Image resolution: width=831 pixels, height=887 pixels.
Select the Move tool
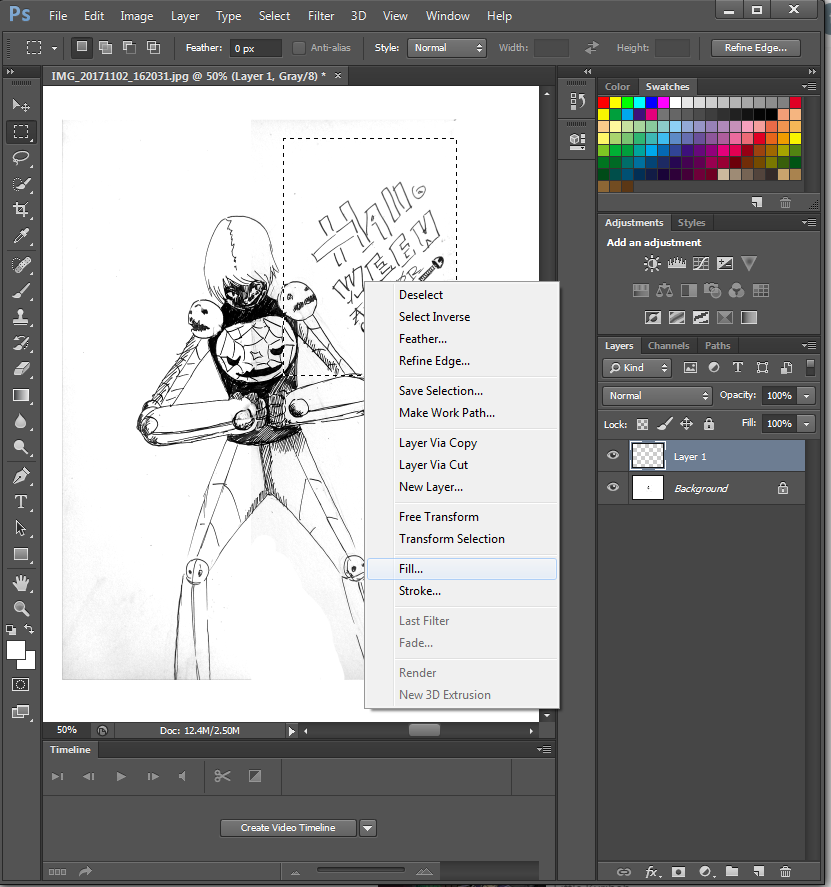[21, 105]
